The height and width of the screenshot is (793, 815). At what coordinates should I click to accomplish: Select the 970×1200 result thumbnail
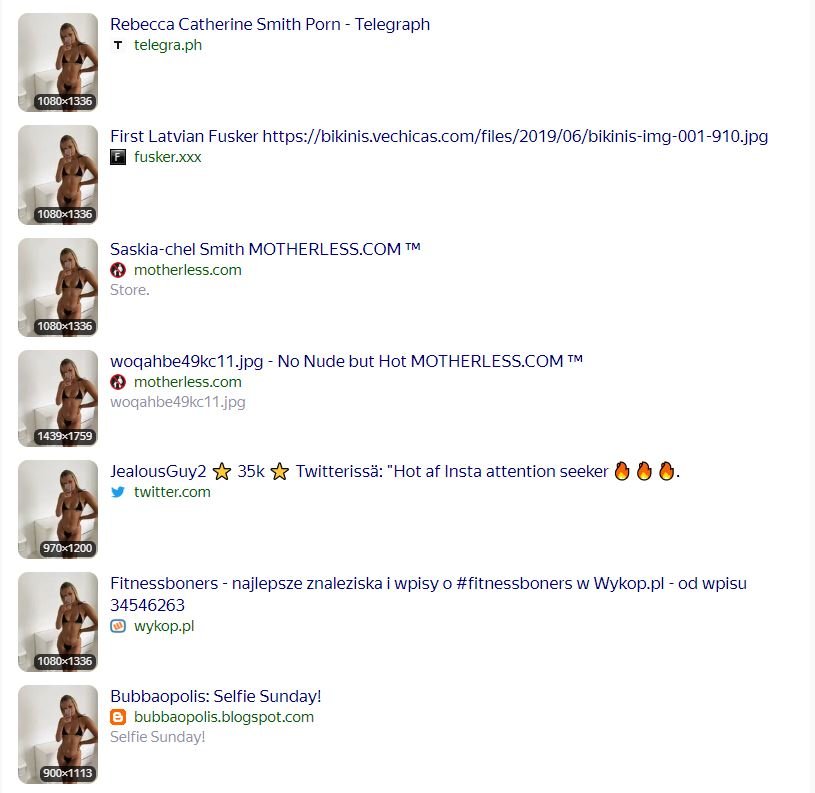58,510
